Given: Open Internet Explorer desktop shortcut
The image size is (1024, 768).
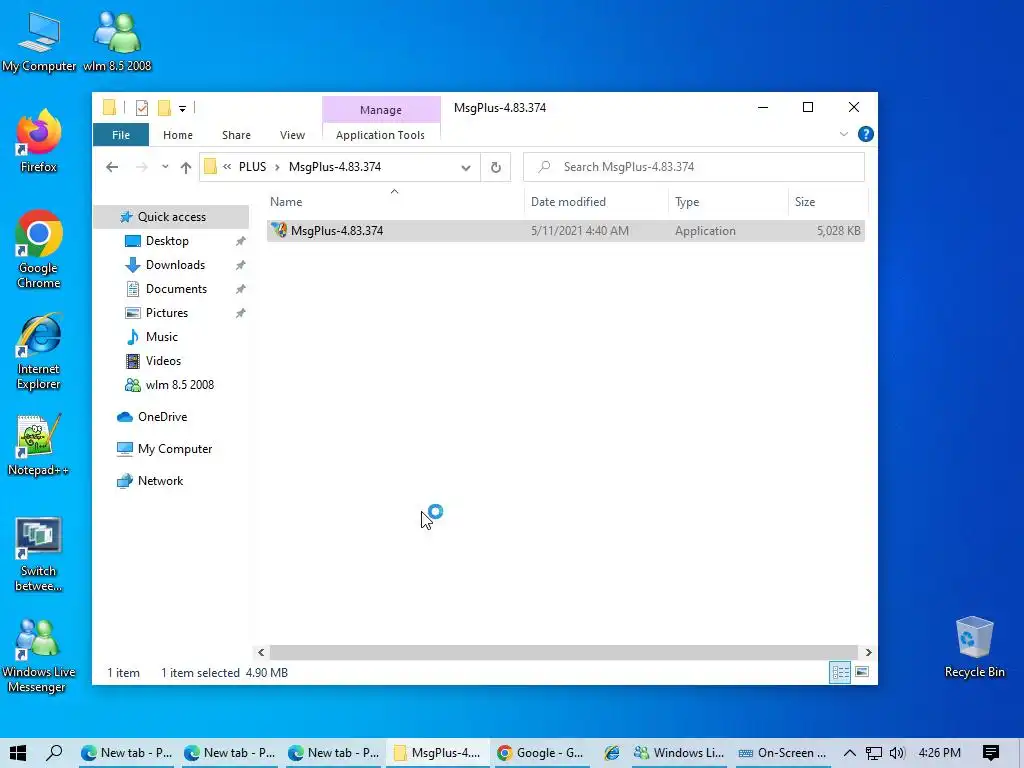Looking at the screenshot, I should pyautogui.click(x=39, y=351).
